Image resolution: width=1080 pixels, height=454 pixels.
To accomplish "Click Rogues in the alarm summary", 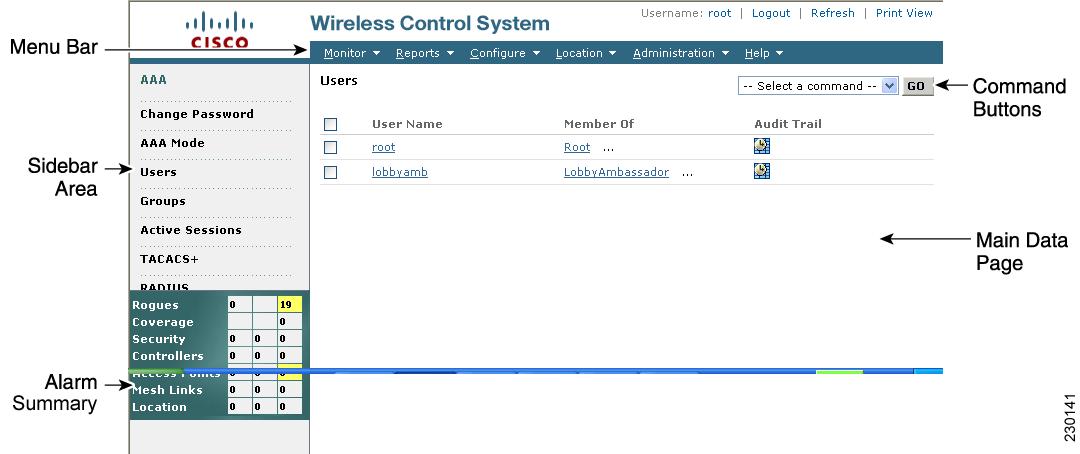I will tap(155, 305).
